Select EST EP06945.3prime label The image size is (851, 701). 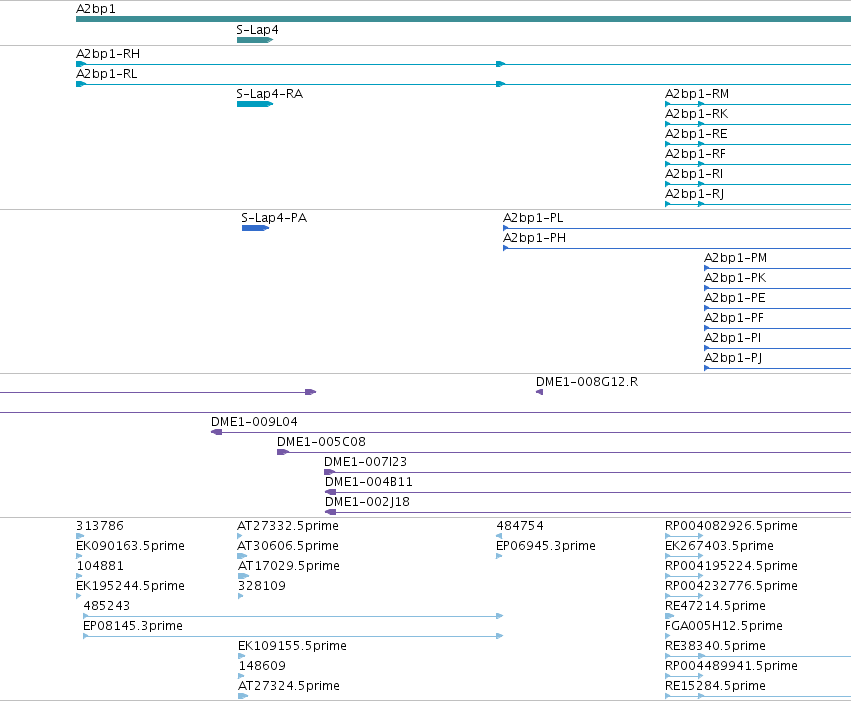(546, 546)
